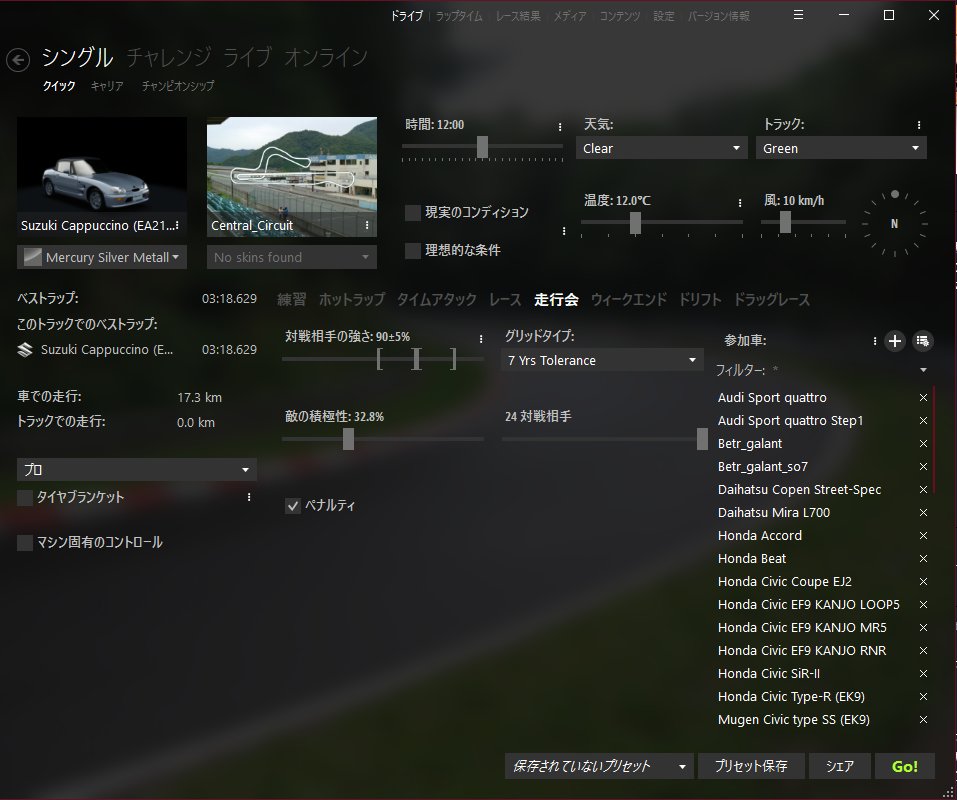Adjust 風 wind speed slider handle
957x800 pixels.
pos(785,222)
